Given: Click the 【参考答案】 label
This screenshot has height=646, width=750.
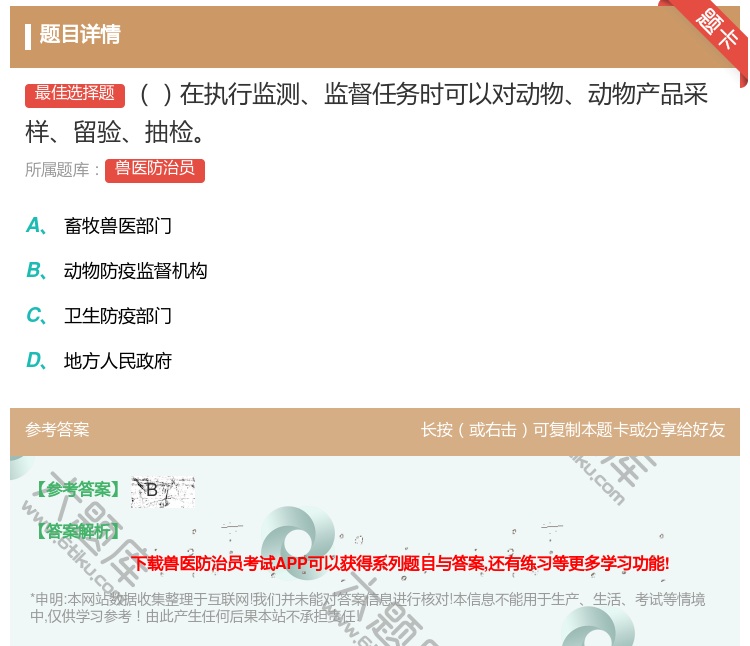Looking at the screenshot, I should (x=79, y=490).
